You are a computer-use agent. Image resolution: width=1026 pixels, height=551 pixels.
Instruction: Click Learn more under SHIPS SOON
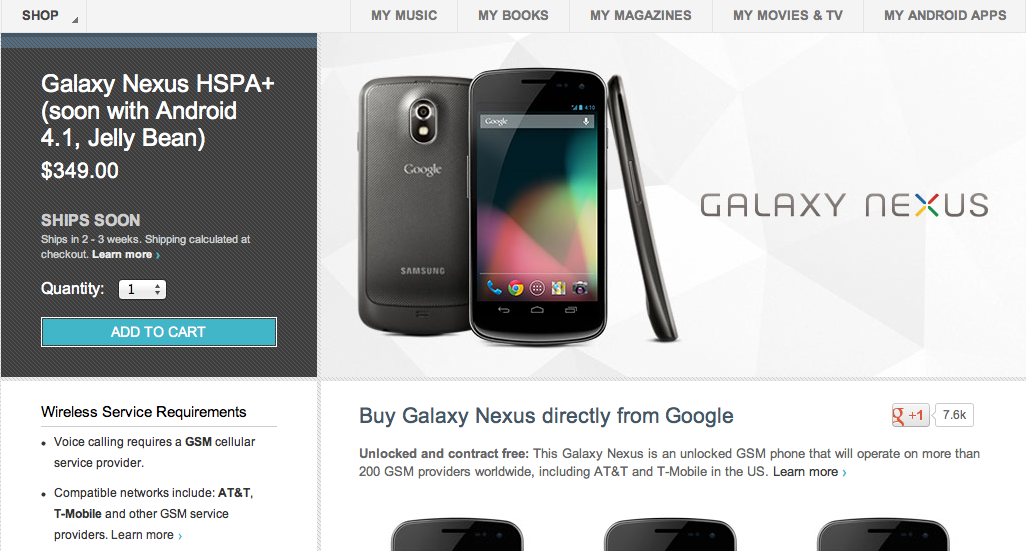[126, 255]
